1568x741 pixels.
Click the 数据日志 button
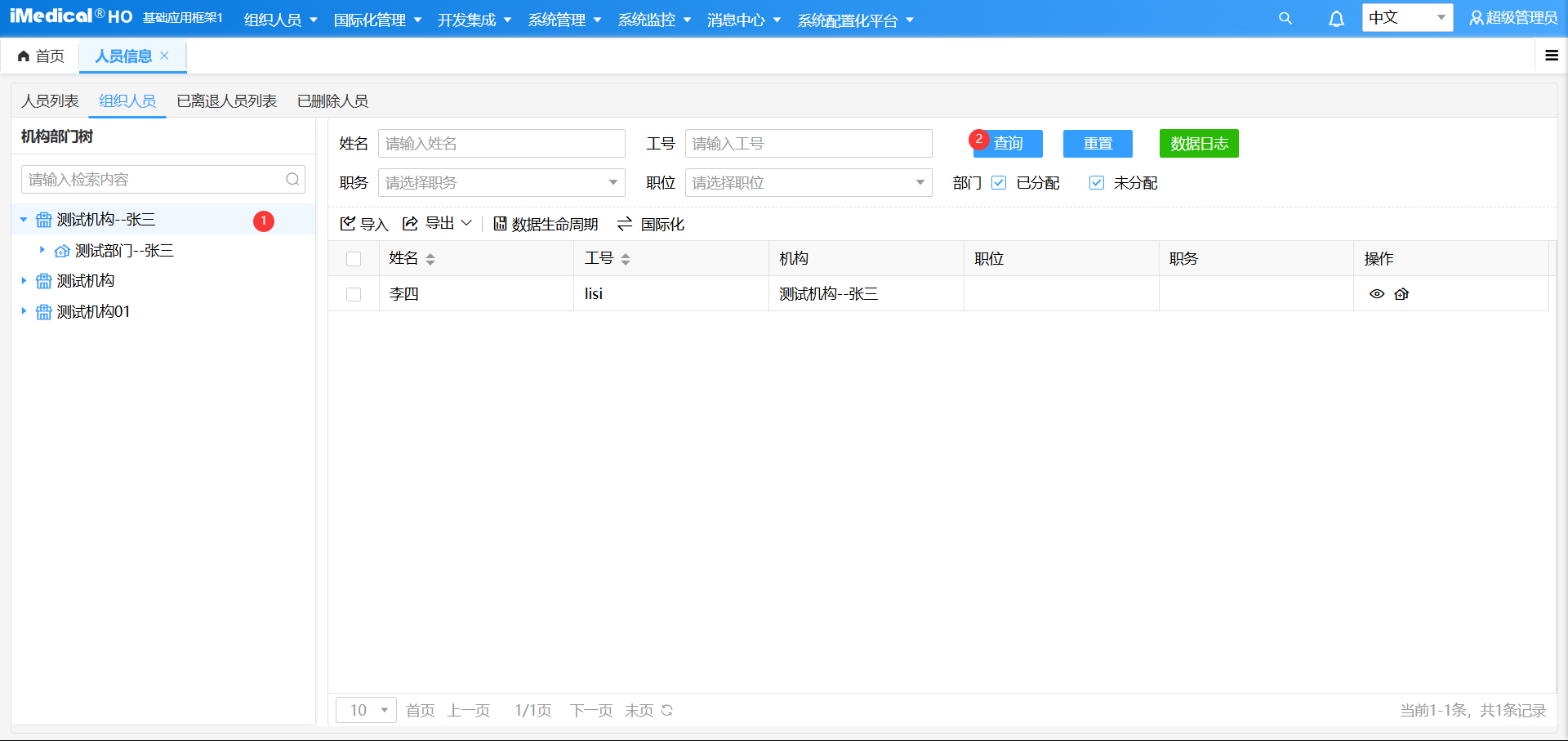coord(1198,143)
